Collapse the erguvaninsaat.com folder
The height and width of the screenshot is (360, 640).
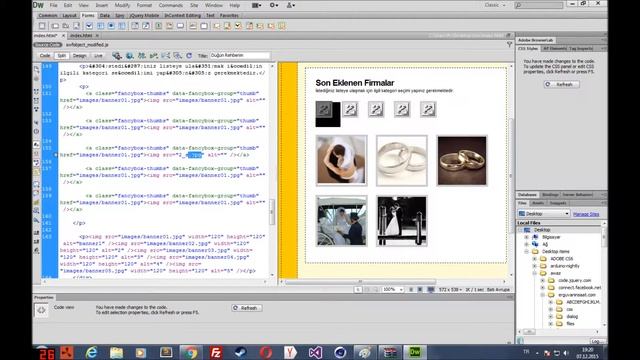click(x=543, y=295)
